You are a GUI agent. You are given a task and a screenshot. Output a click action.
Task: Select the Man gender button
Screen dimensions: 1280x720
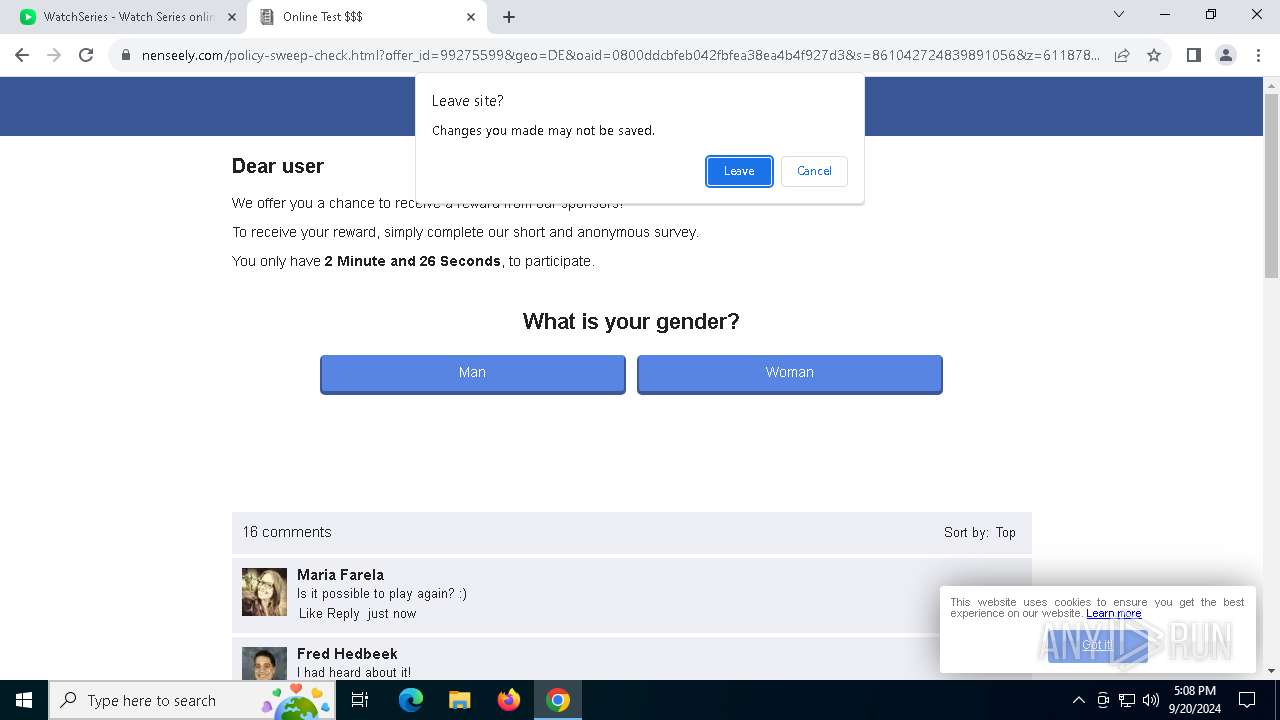(472, 373)
